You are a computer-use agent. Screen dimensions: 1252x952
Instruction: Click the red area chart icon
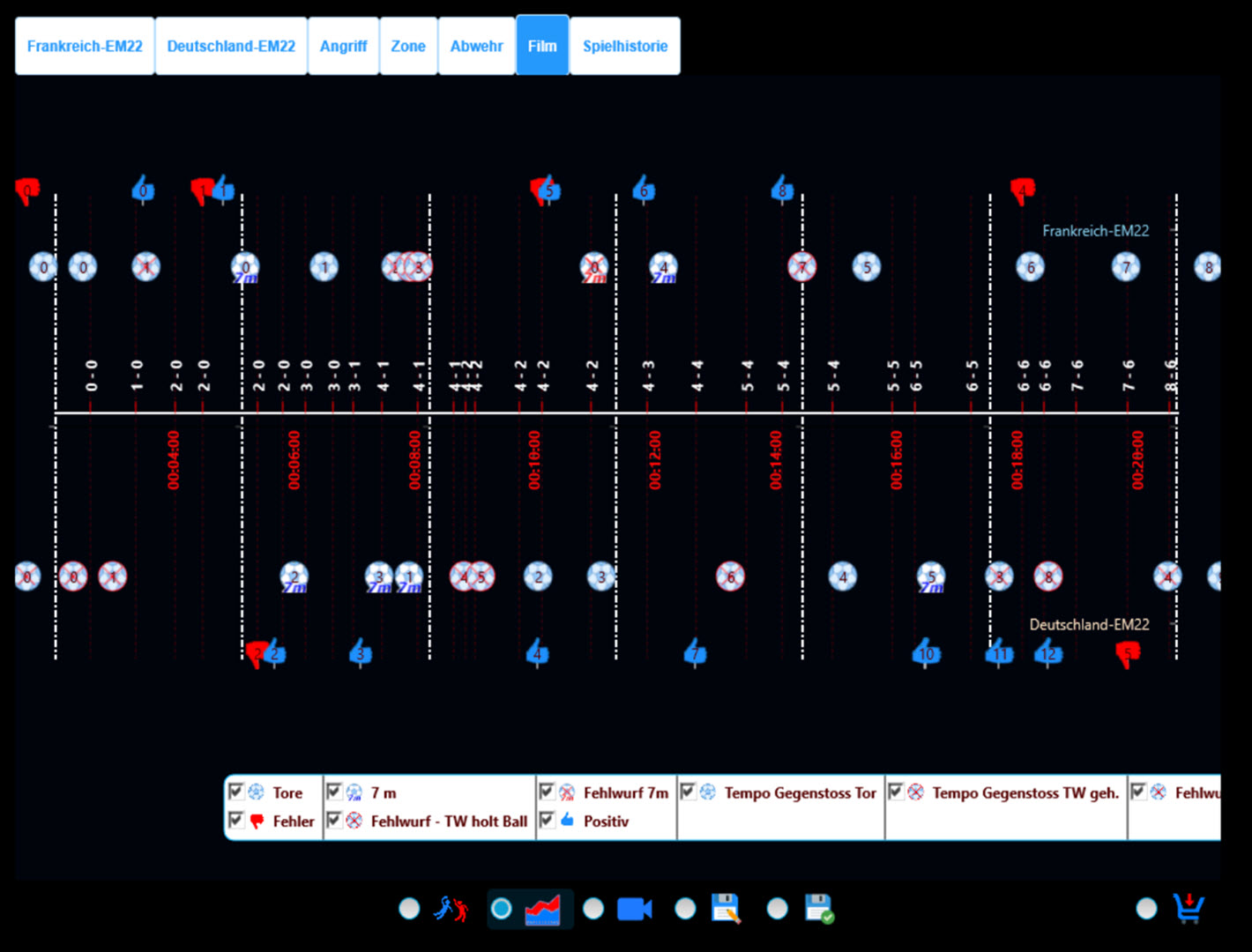pos(542,909)
